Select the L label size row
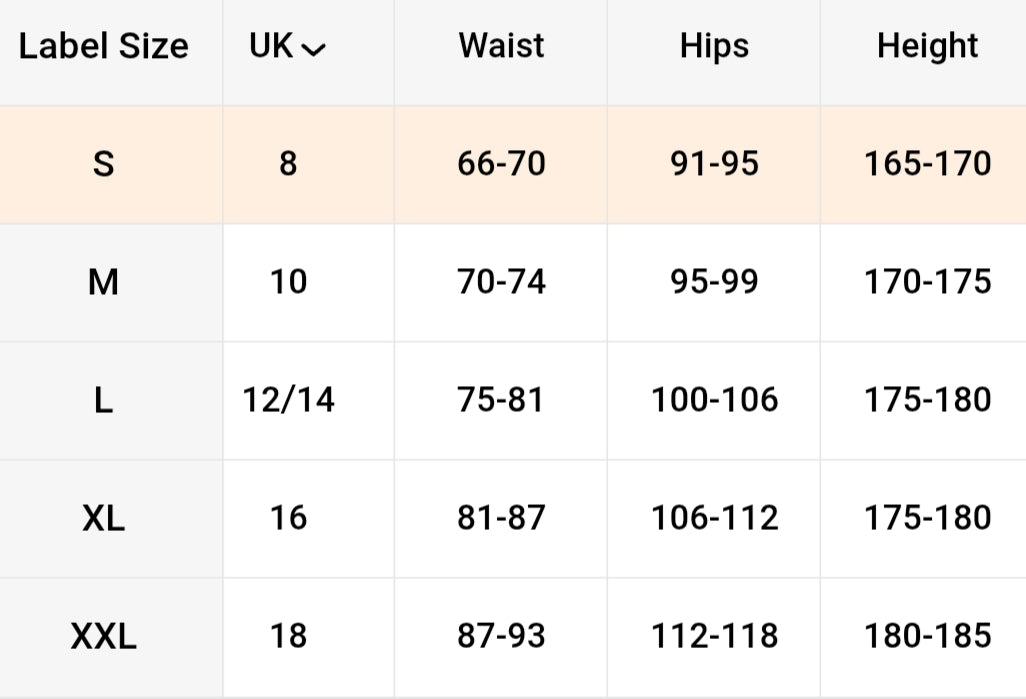The image size is (1026, 699). click(104, 400)
